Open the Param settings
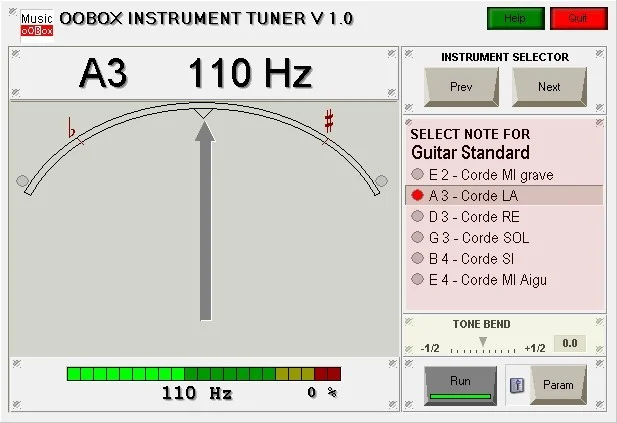This screenshot has height=423, width=617. 558,385
